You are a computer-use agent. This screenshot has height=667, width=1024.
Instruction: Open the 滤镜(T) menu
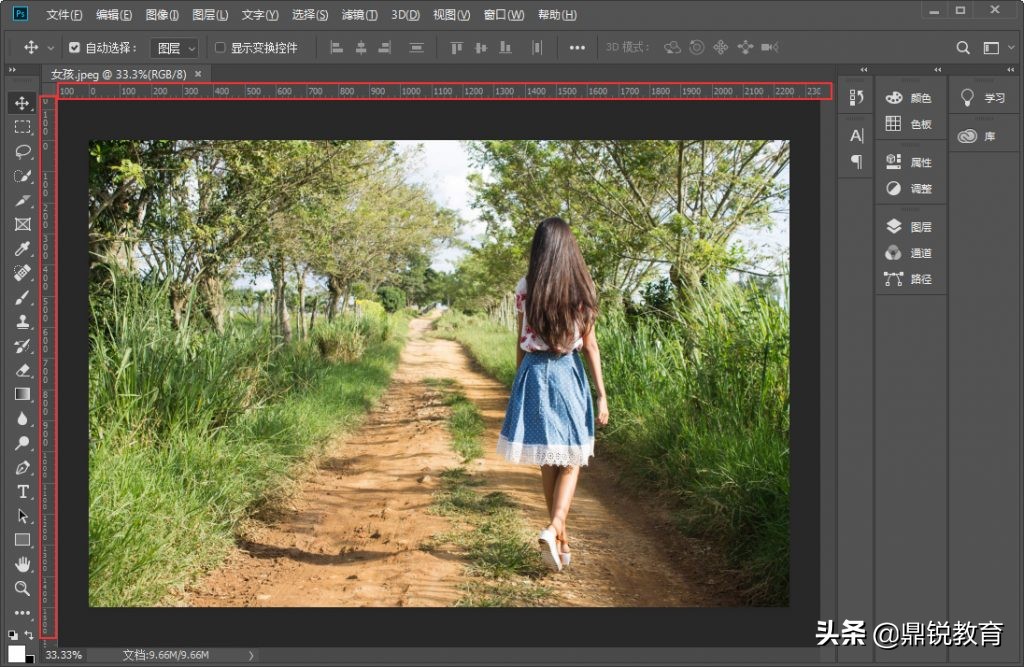click(359, 15)
